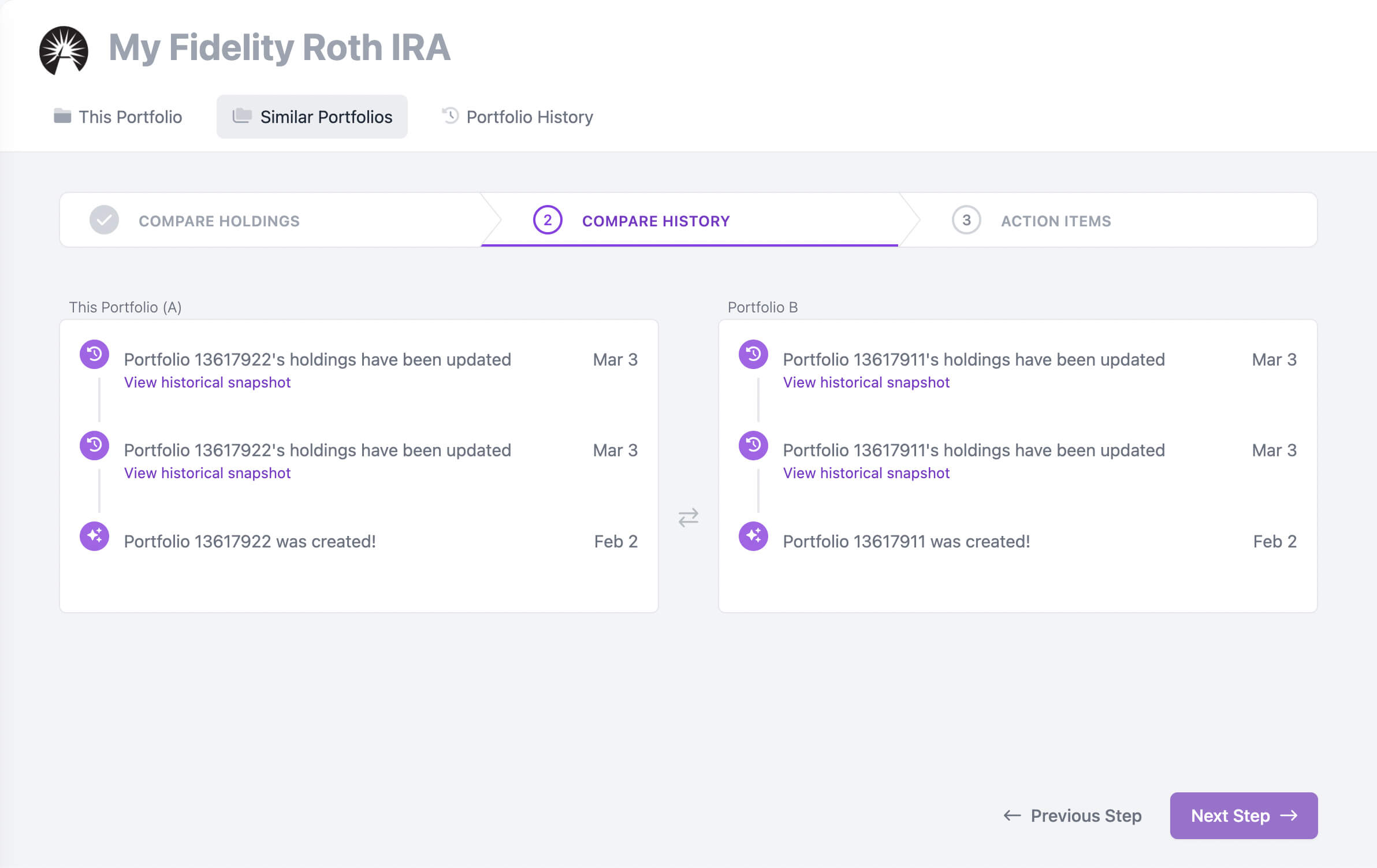
Task: Click sparkle created icon in Portfolio A
Action: (94, 536)
